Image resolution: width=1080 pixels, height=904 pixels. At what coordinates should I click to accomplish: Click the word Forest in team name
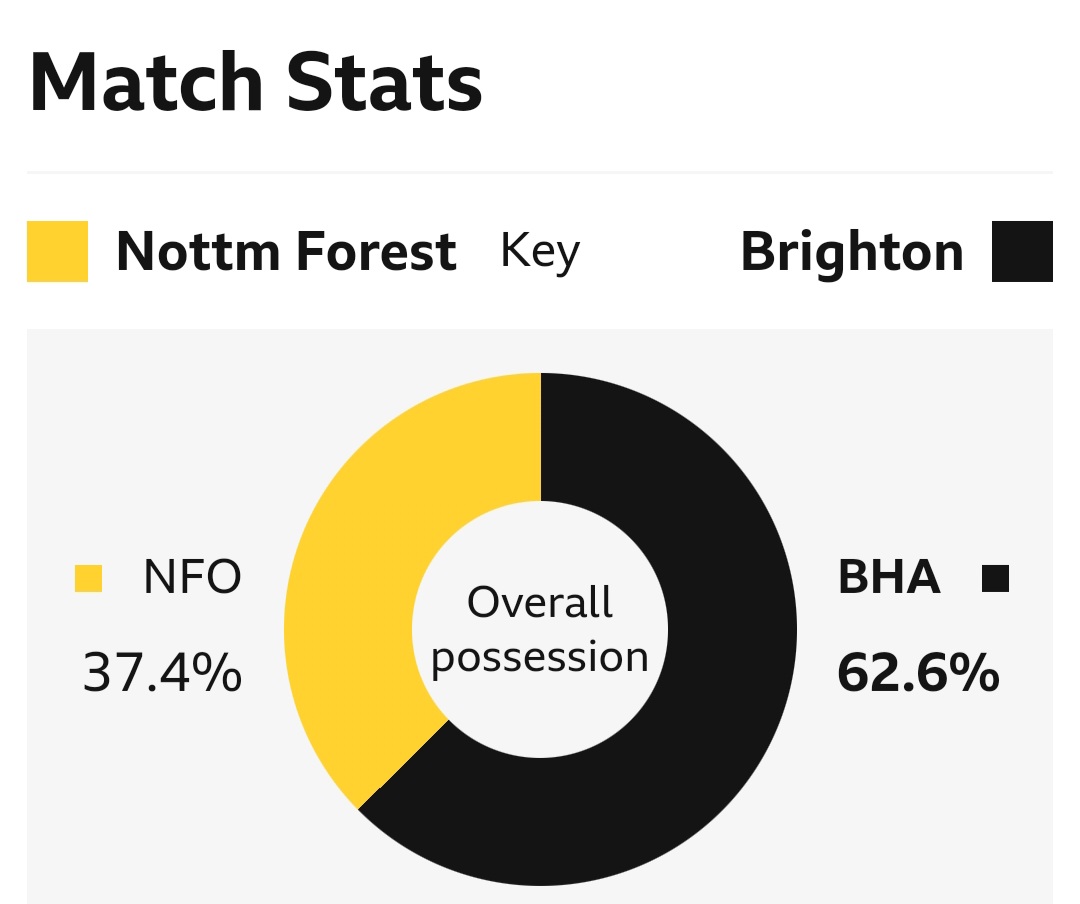[376, 251]
